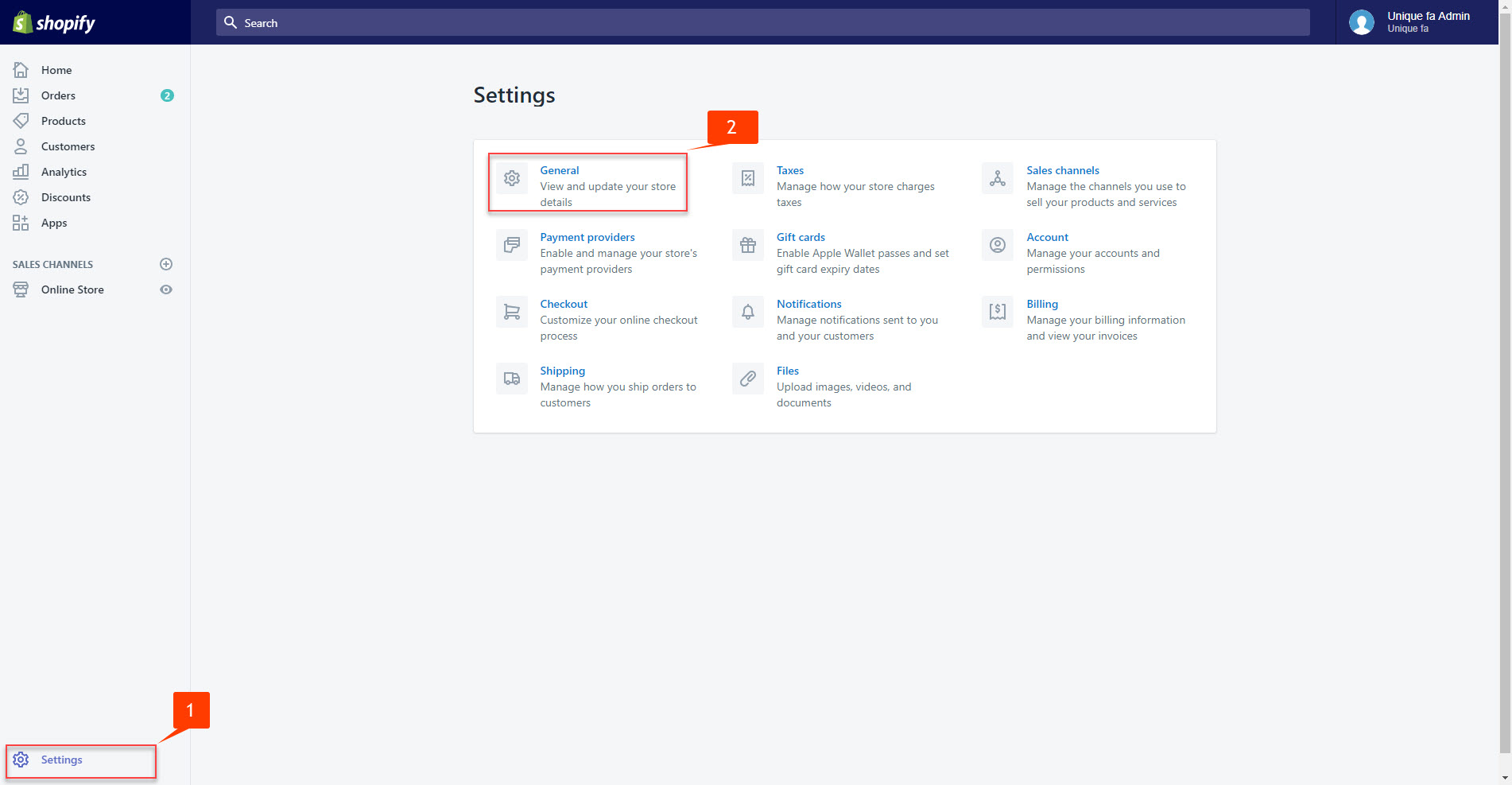Click the search magnifier icon
Image resolution: width=1512 pixels, height=785 pixels.
pyautogui.click(x=231, y=22)
